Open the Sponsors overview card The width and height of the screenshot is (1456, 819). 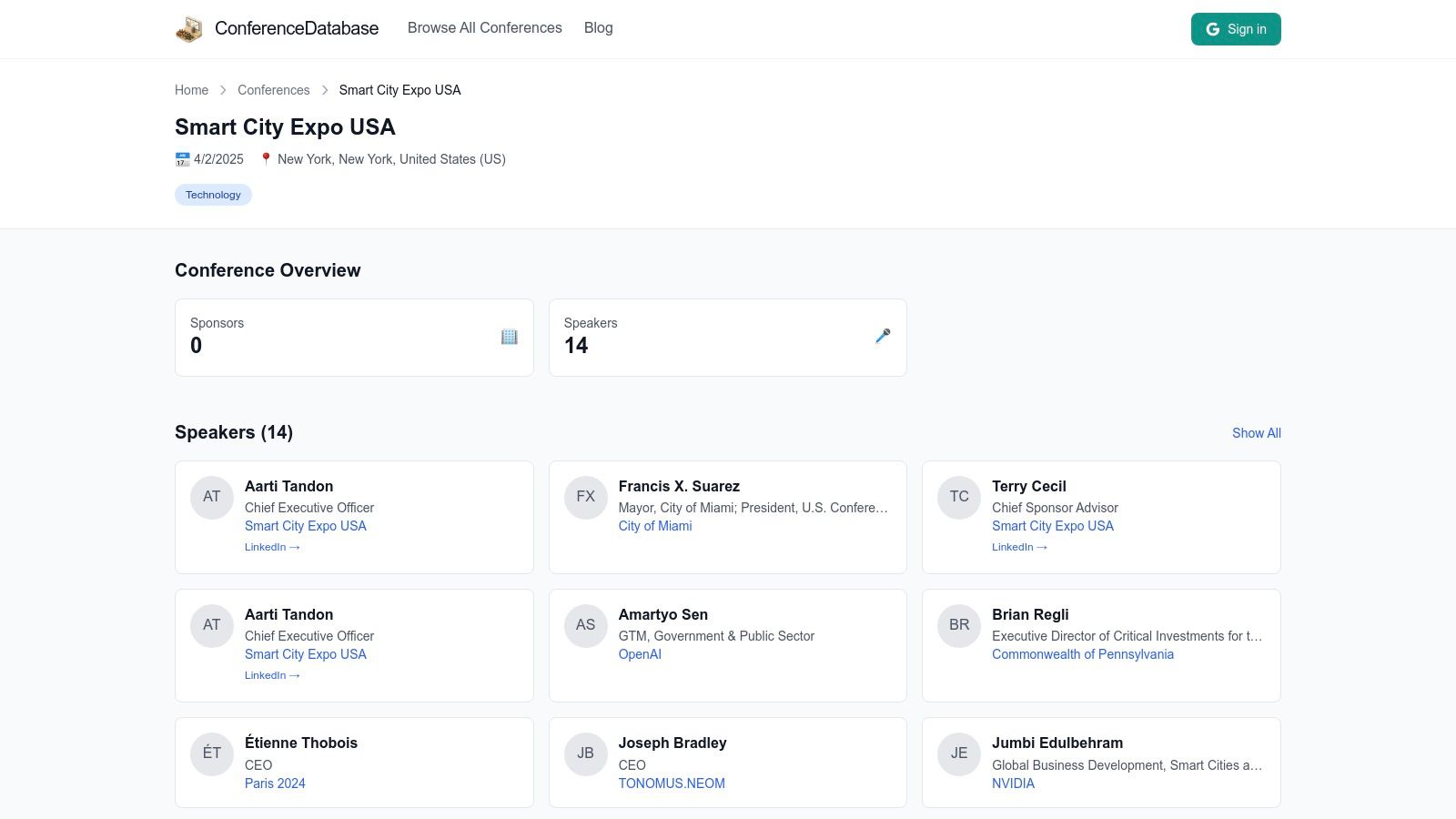coord(354,338)
